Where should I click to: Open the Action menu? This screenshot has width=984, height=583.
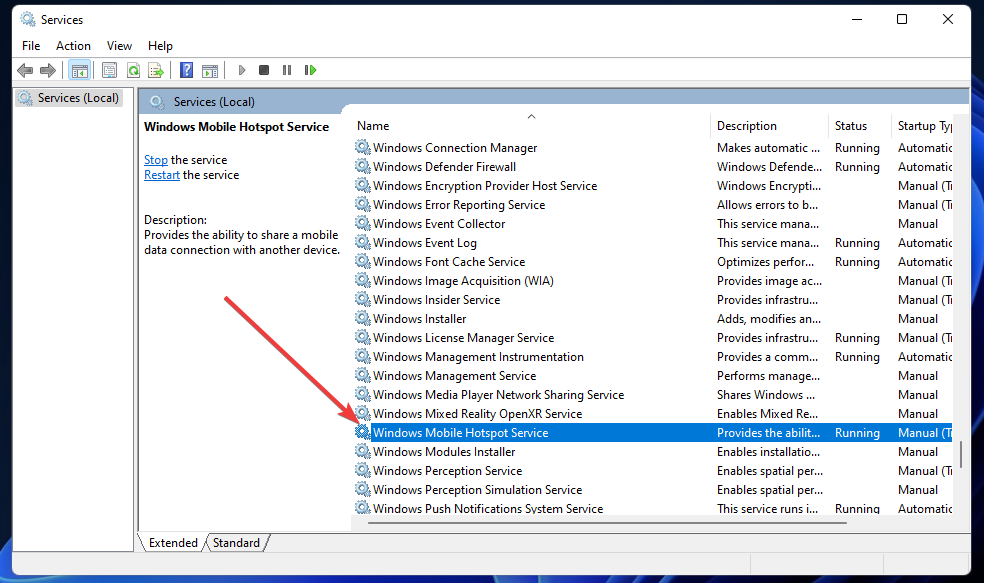tap(73, 45)
